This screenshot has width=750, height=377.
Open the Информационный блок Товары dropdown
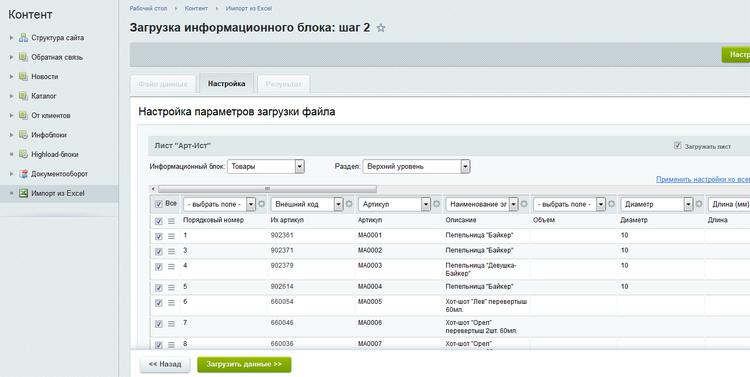265,166
